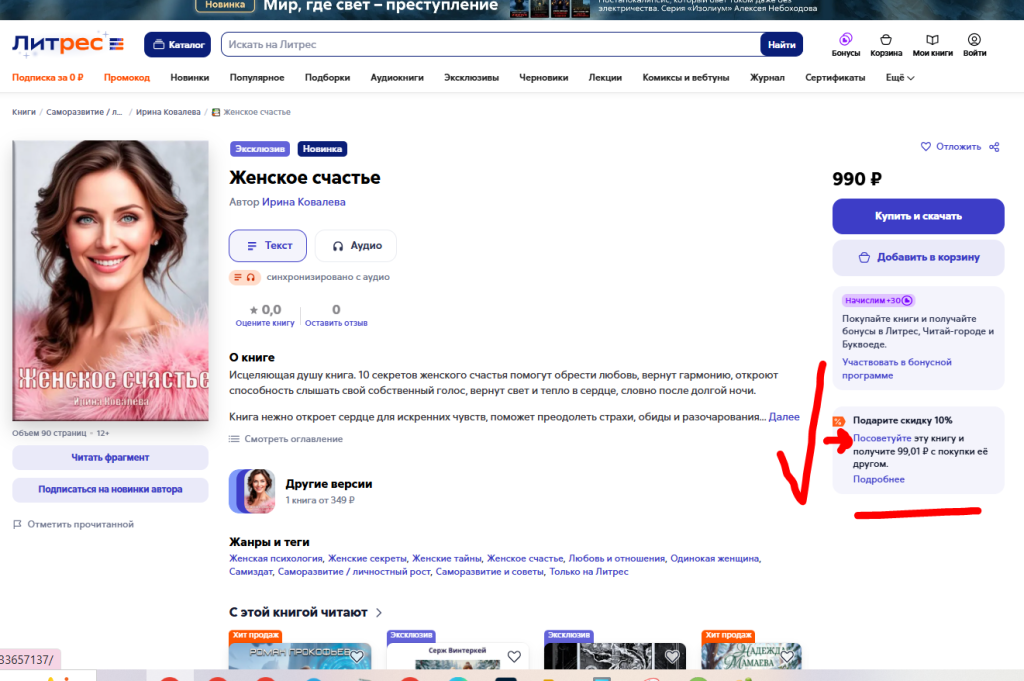The height and width of the screenshot is (681, 1024).
Task: Open the Аудиокниги menu item
Action: coord(397,78)
